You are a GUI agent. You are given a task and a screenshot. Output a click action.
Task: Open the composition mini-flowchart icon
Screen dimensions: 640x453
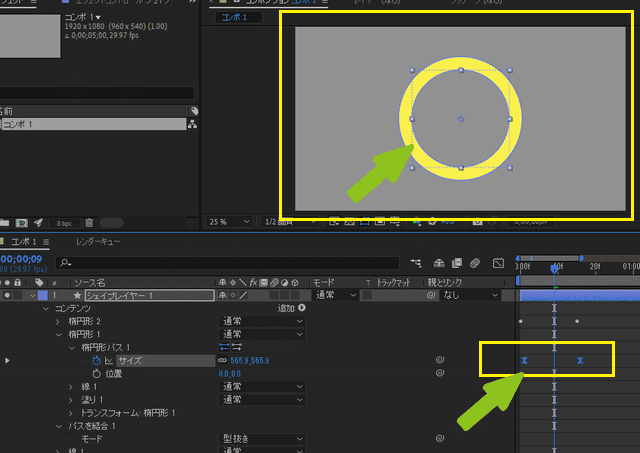click(x=416, y=263)
